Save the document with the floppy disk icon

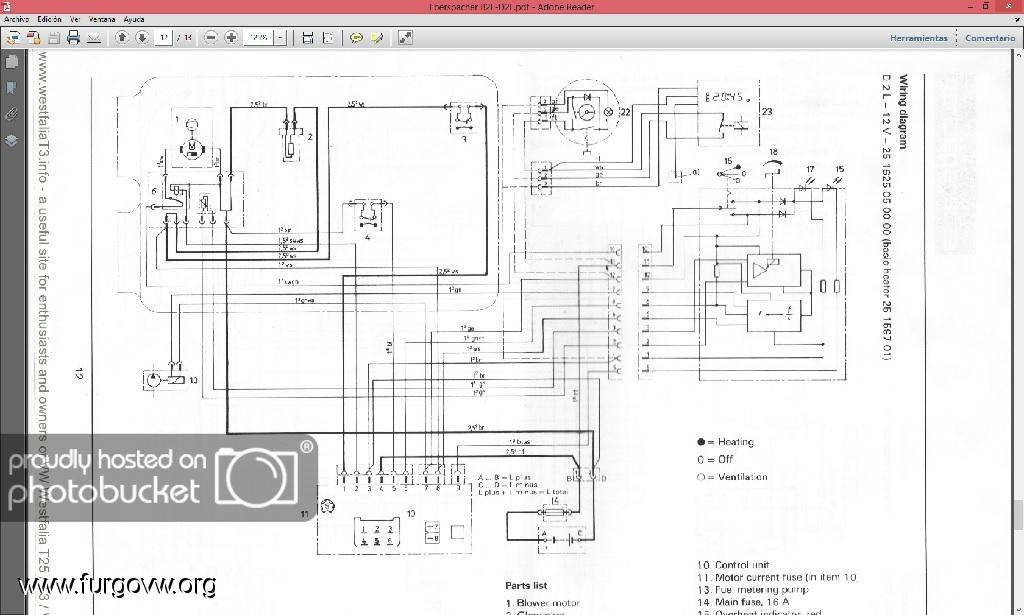(x=54, y=38)
